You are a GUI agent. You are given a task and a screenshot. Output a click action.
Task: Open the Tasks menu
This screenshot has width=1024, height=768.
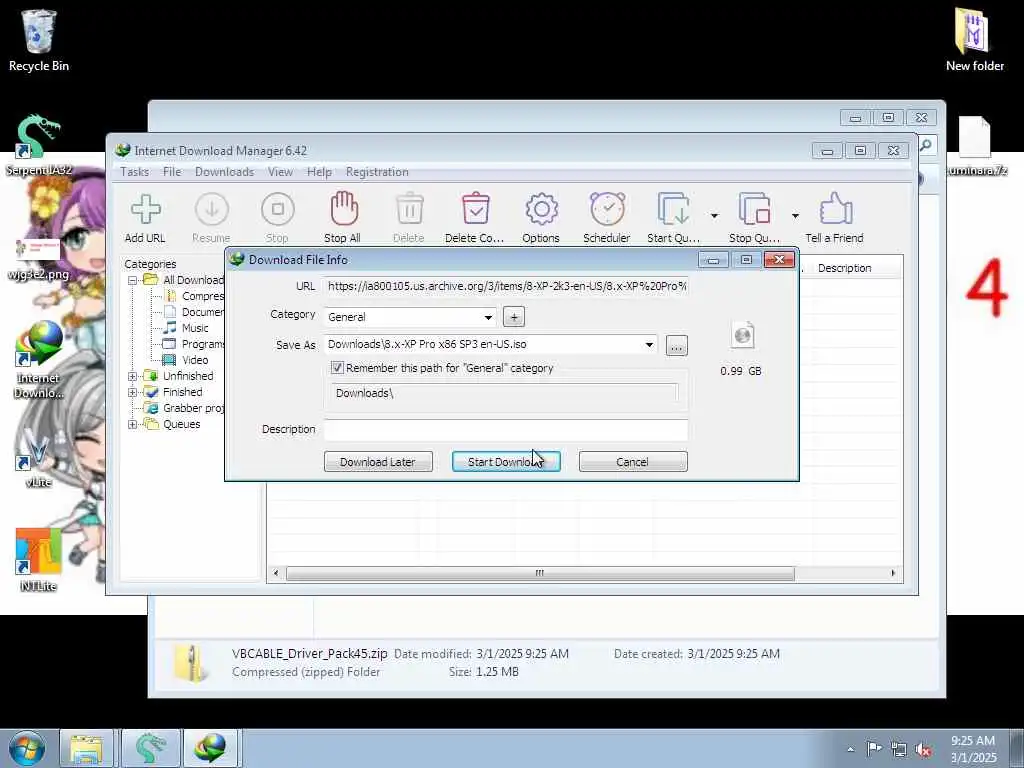click(135, 172)
